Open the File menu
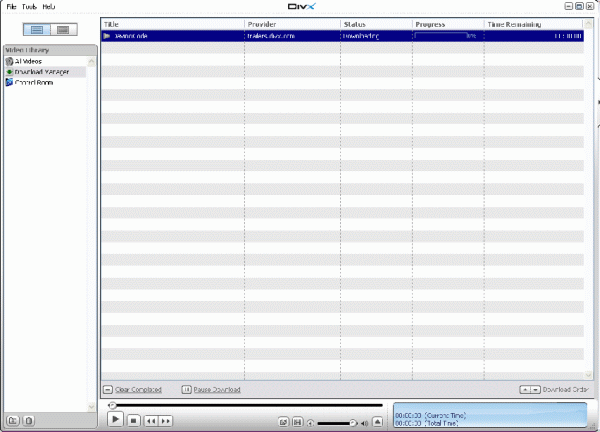The image size is (600, 432). tap(11, 7)
